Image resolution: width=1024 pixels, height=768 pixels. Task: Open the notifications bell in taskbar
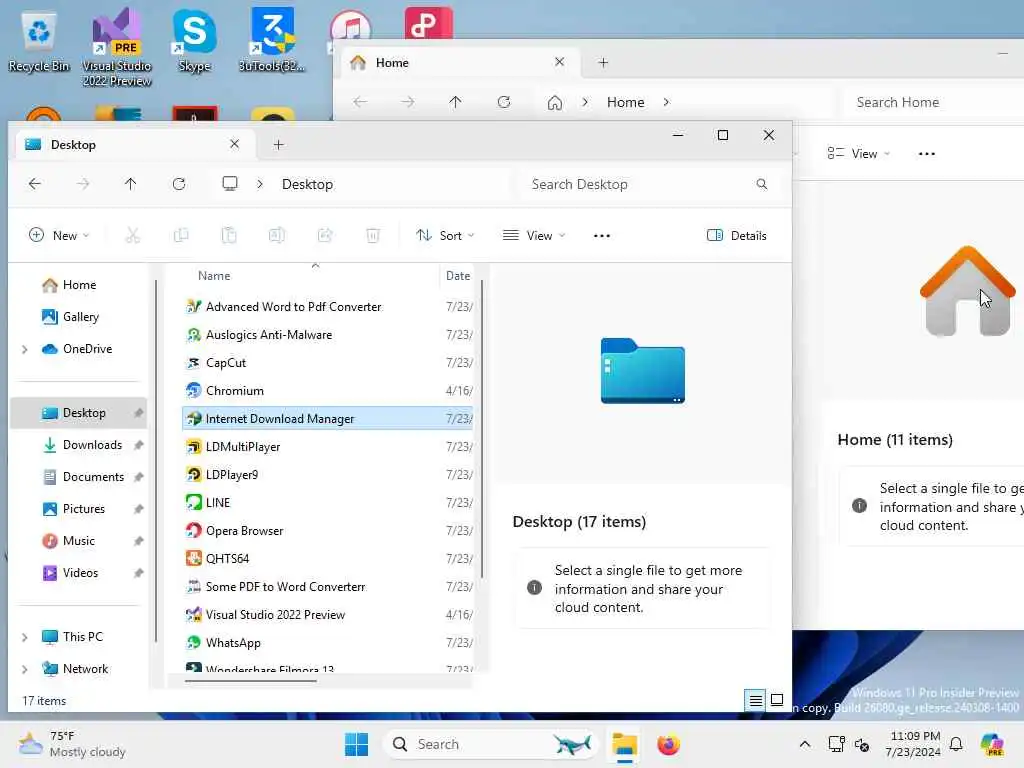click(956, 744)
